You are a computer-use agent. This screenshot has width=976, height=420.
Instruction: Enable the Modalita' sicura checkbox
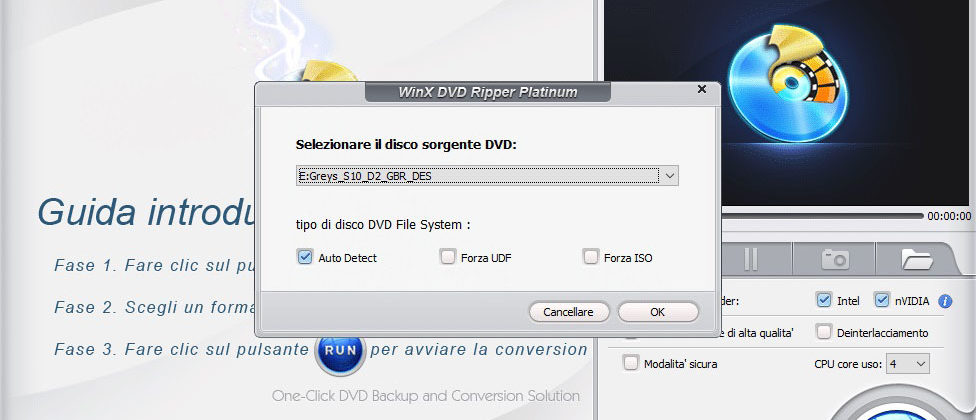[631, 363]
